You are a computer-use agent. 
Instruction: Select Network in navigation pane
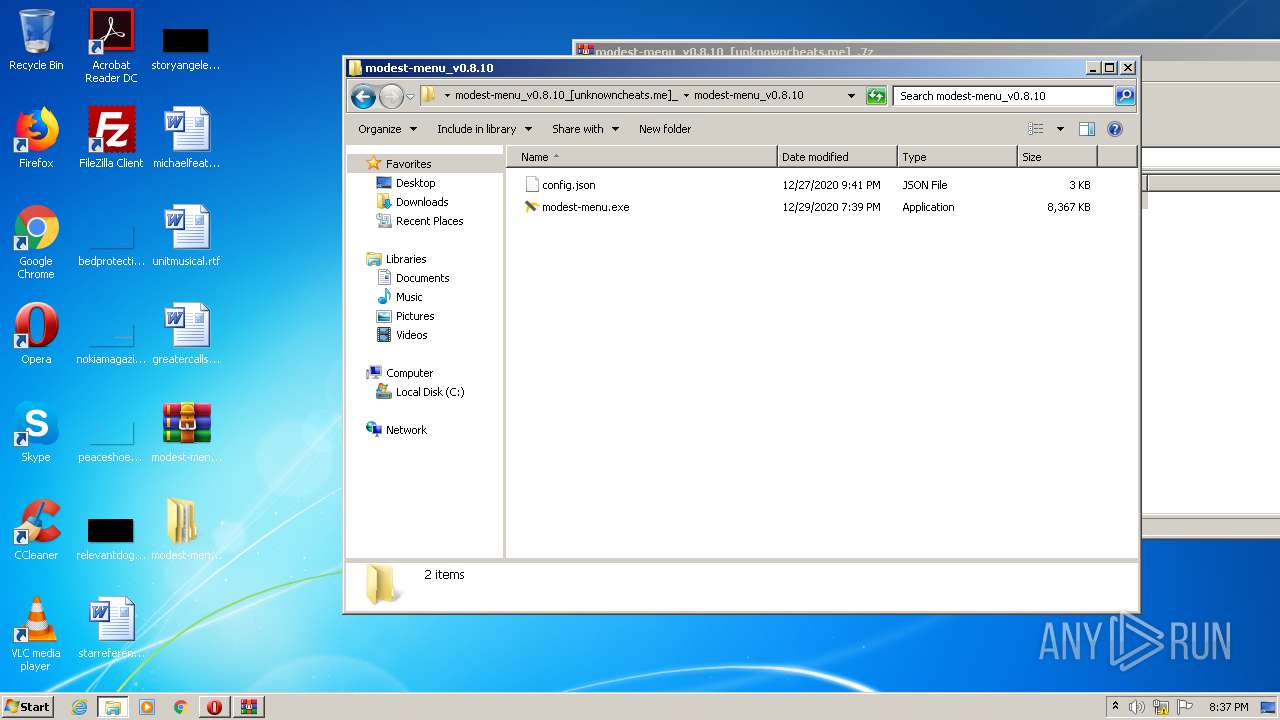point(406,430)
